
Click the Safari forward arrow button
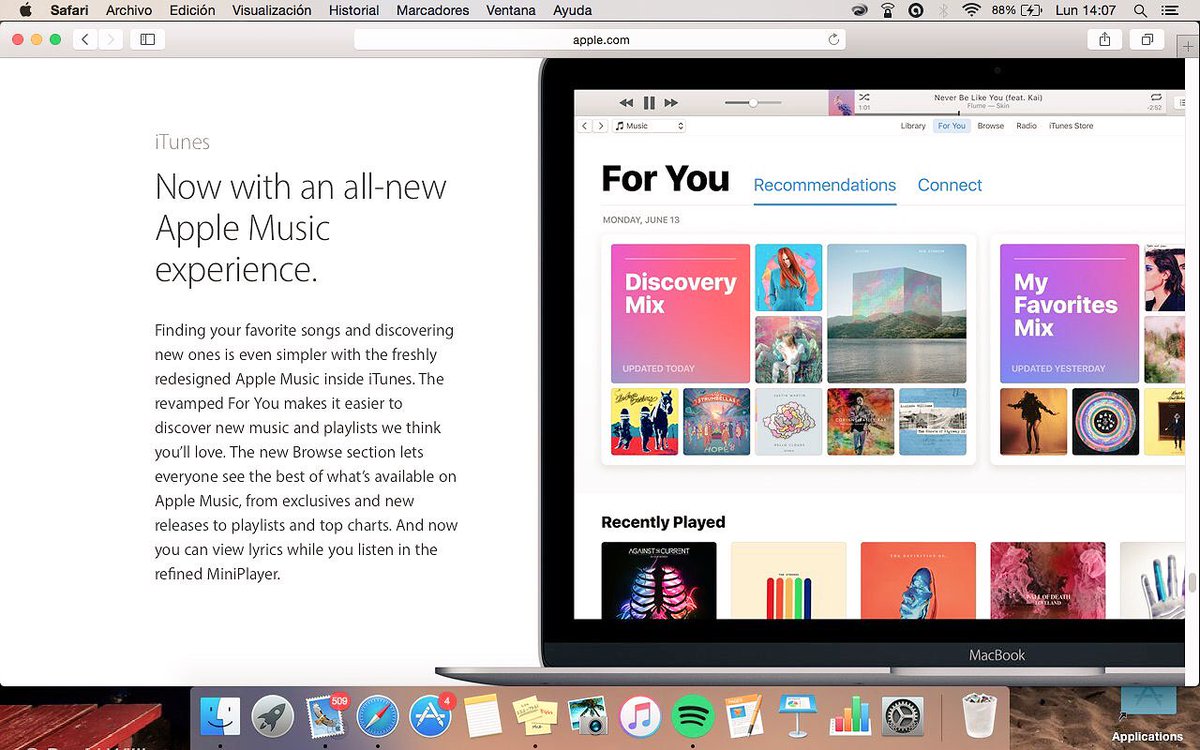[111, 39]
